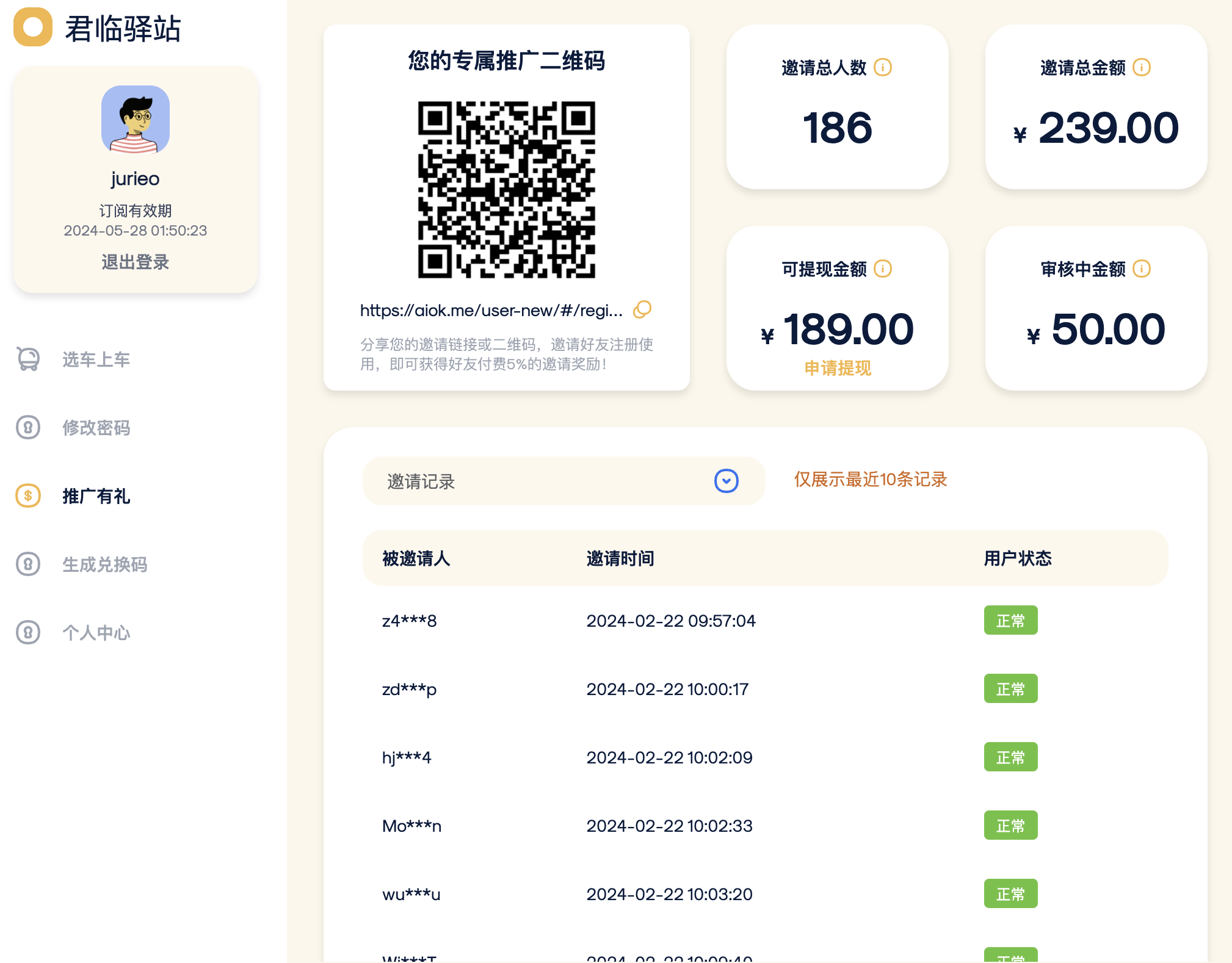Click the dollar icon for 推广有礼

28,496
